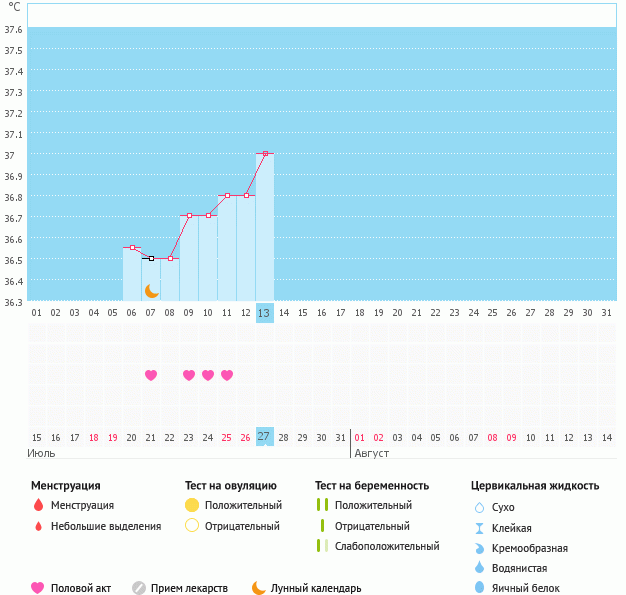This screenshot has height=595, width=626.
Task: Click the gray pill icon for "Прием лекарств"
Action: (x=139, y=588)
